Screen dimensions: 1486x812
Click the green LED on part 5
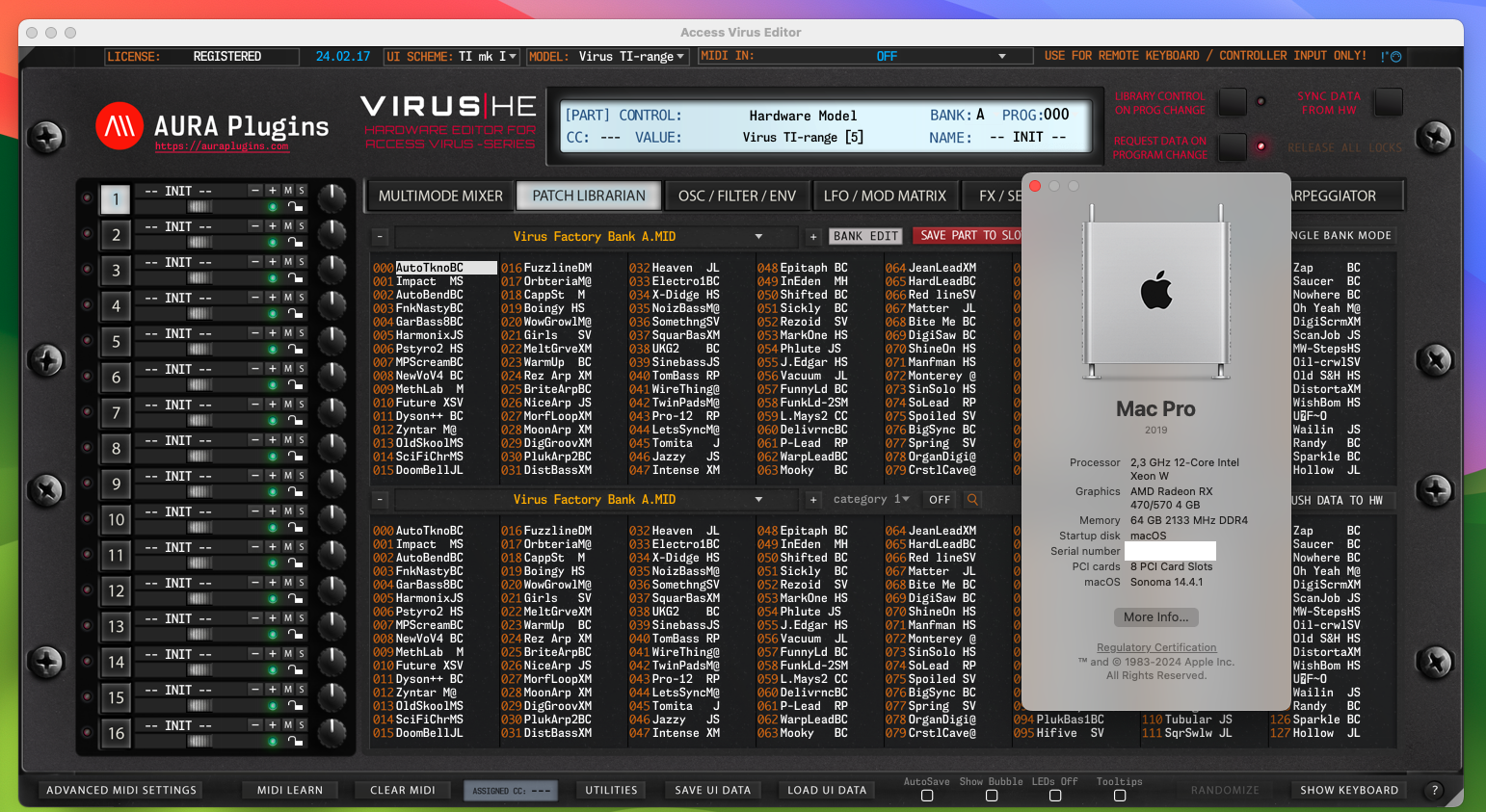(273, 349)
